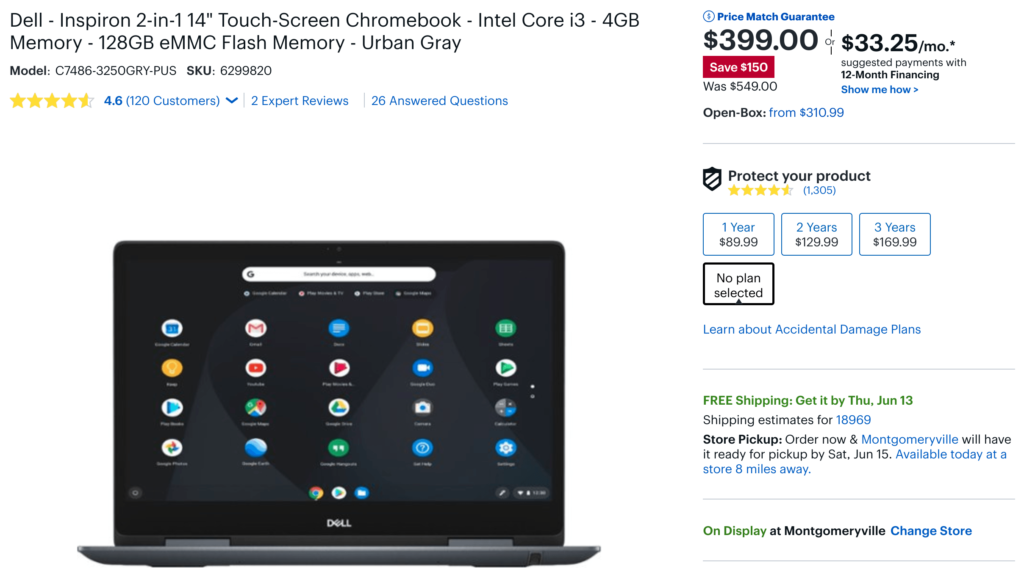Change shipping zip code 18969

854,420
